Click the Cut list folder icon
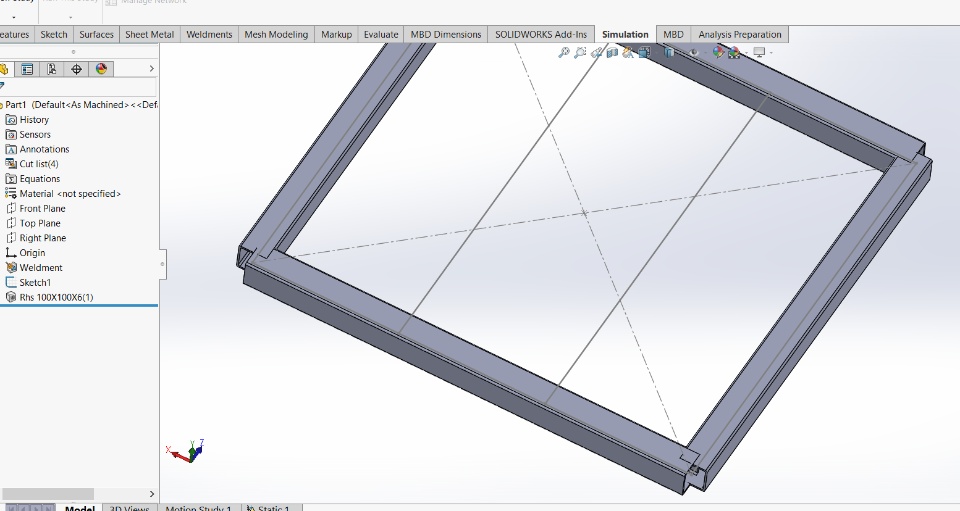The width and height of the screenshot is (960, 511). (10, 164)
